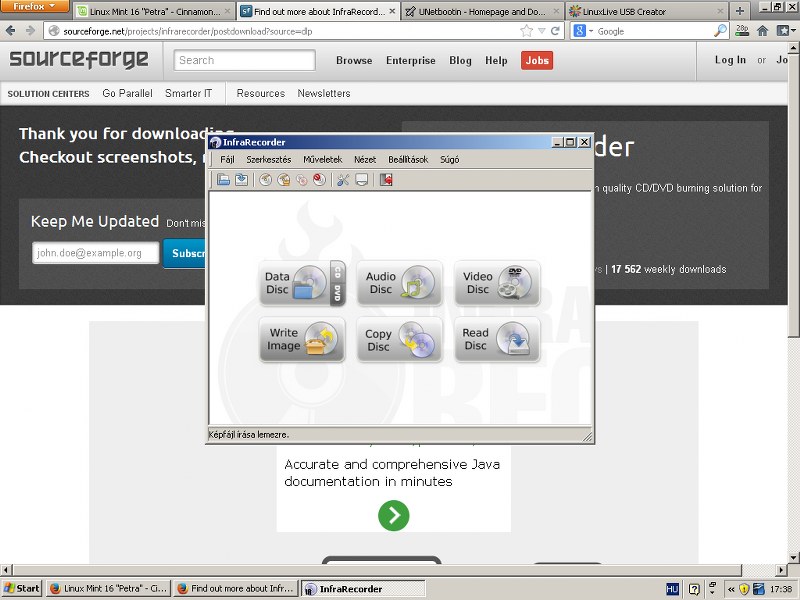Erase disc red icon in InfraRecorder toolbar

[x=319, y=180]
